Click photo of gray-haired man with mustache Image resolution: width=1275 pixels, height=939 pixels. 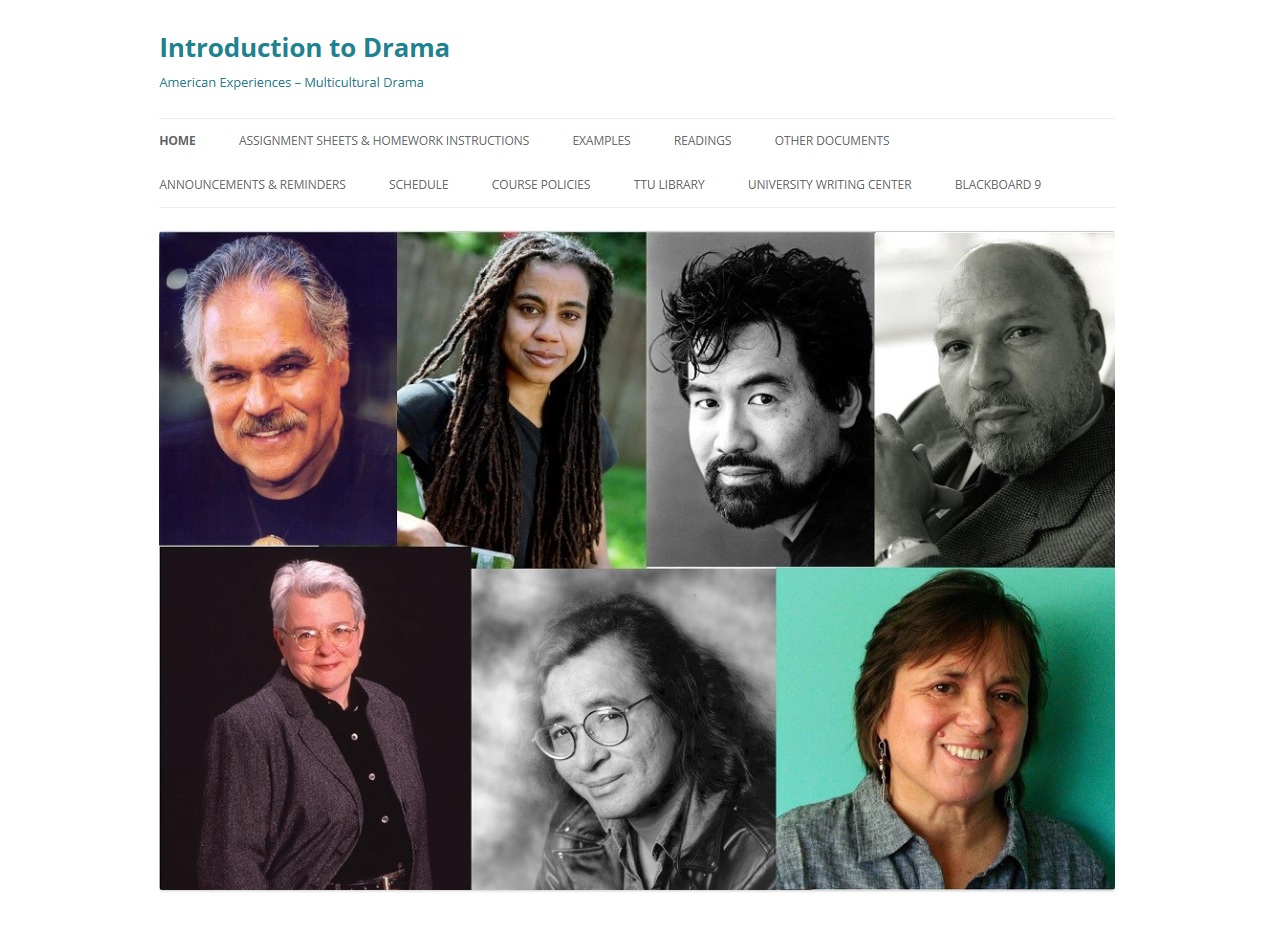pyautogui.click(x=278, y=389)
